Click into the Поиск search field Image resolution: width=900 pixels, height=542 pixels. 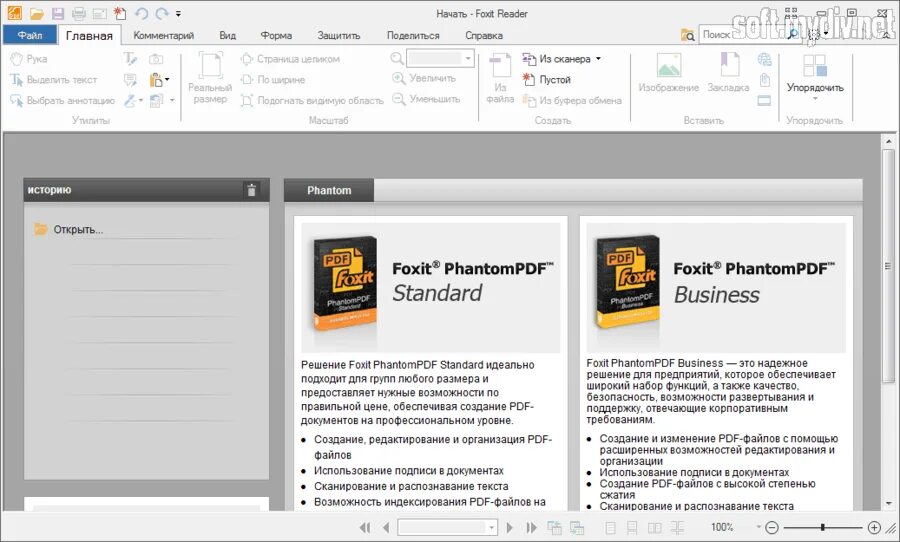click(x=743, y=34)
